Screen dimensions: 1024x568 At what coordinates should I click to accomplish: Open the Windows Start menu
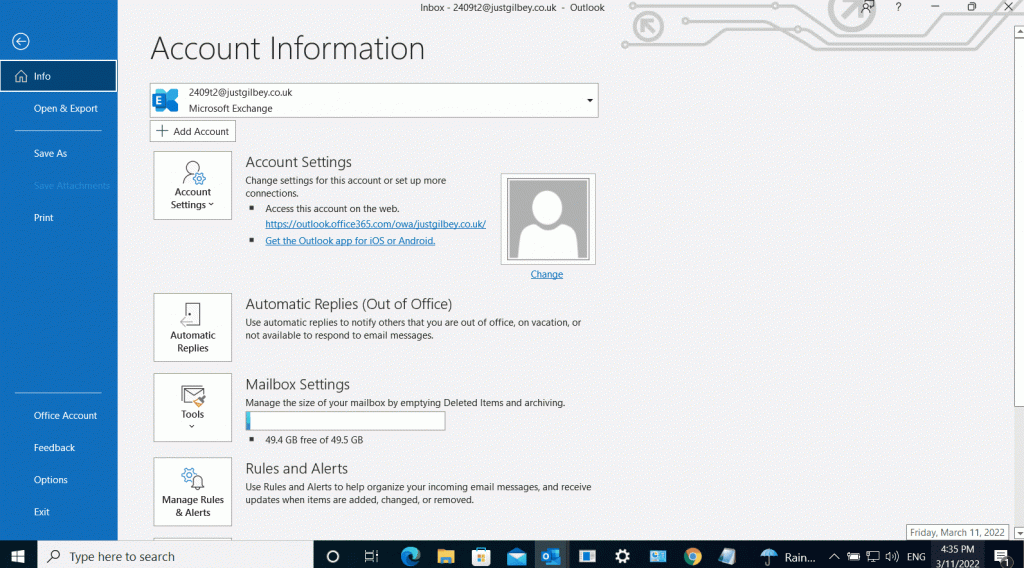[x=18, y=556]
